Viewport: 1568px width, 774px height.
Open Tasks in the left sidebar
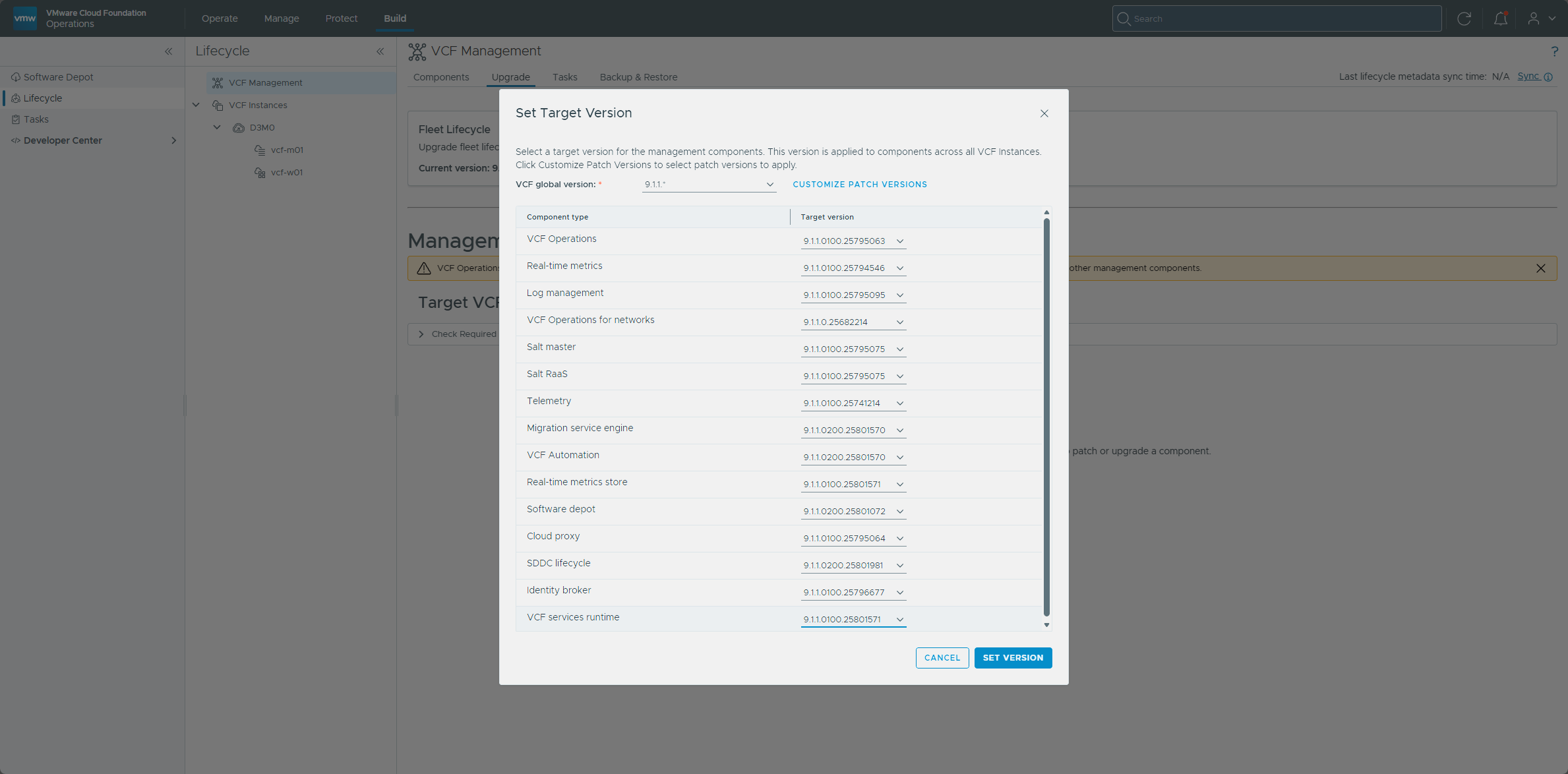(x=36, y=119)
